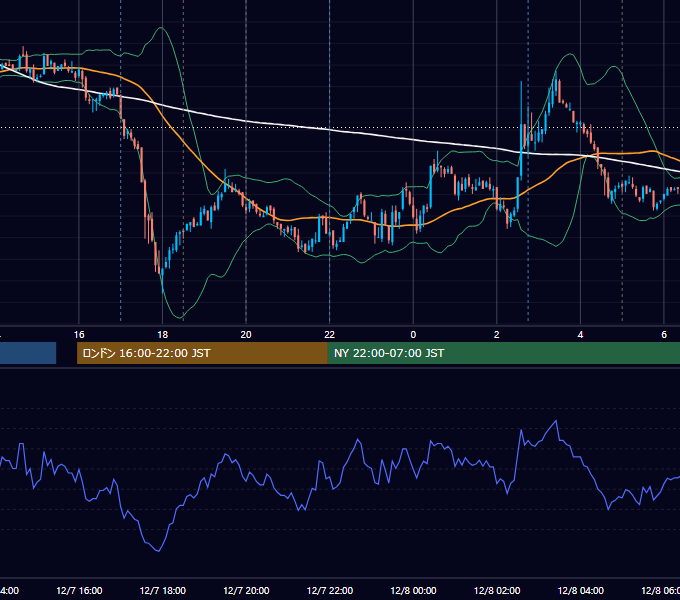
Task: Click the hour 18 axis label
Action: (163, 335)
